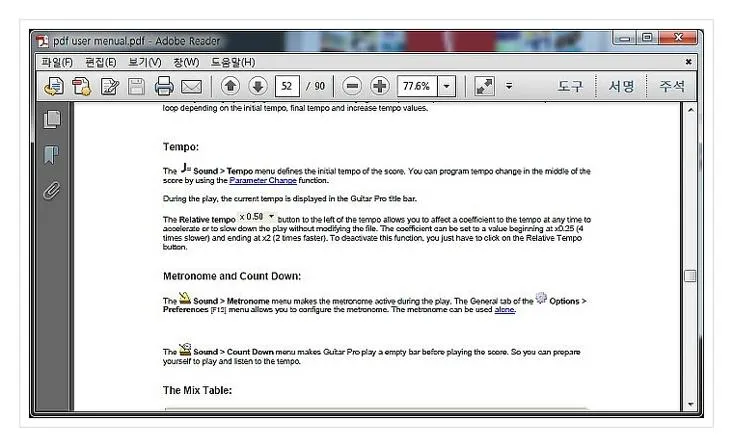Open the page thumbnails panel icon
Screen dimensions: 733x447
[x=52, y=120]
